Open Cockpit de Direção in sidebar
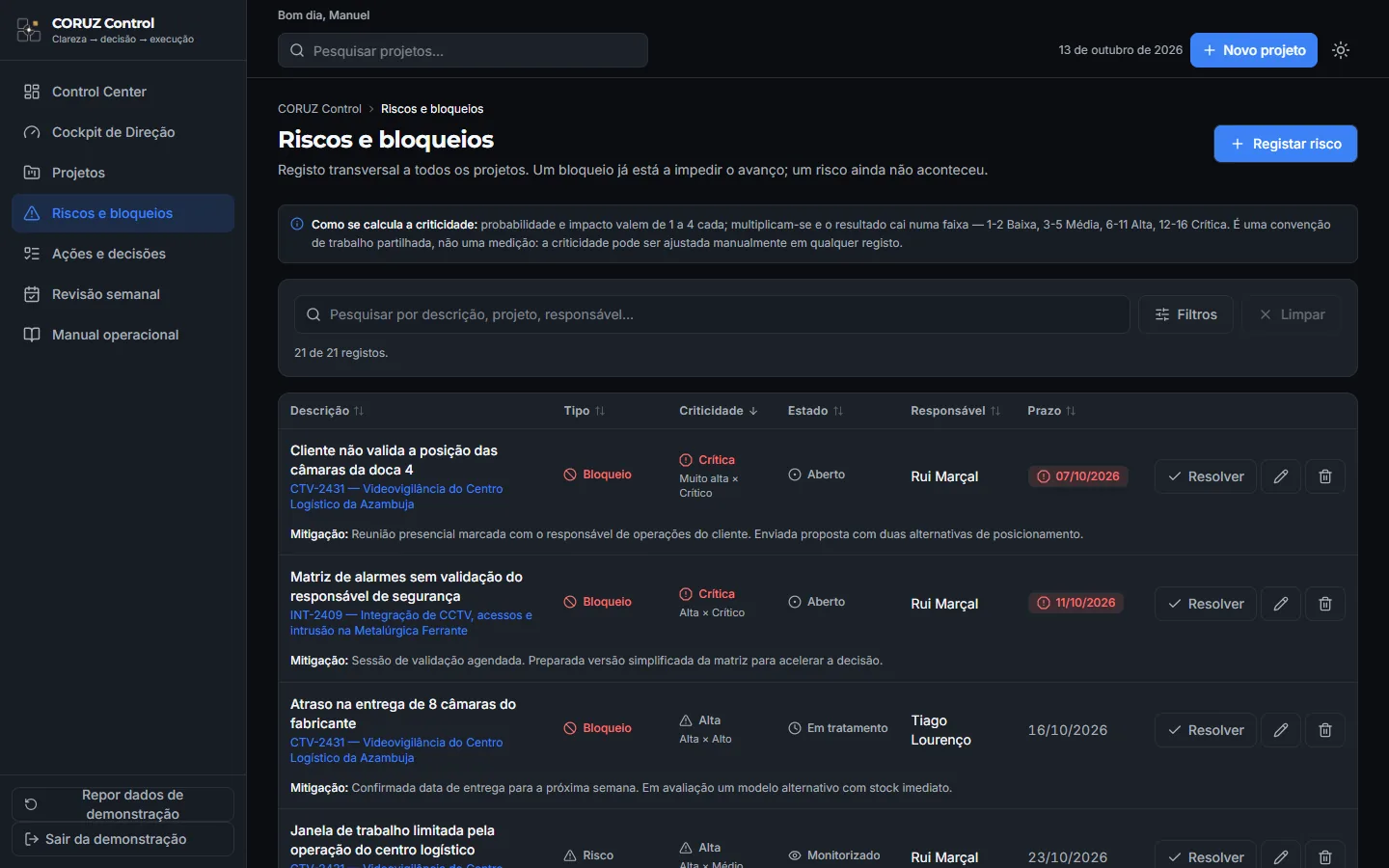This screenshot has width=1389, height=868. [x=123, y=132]
